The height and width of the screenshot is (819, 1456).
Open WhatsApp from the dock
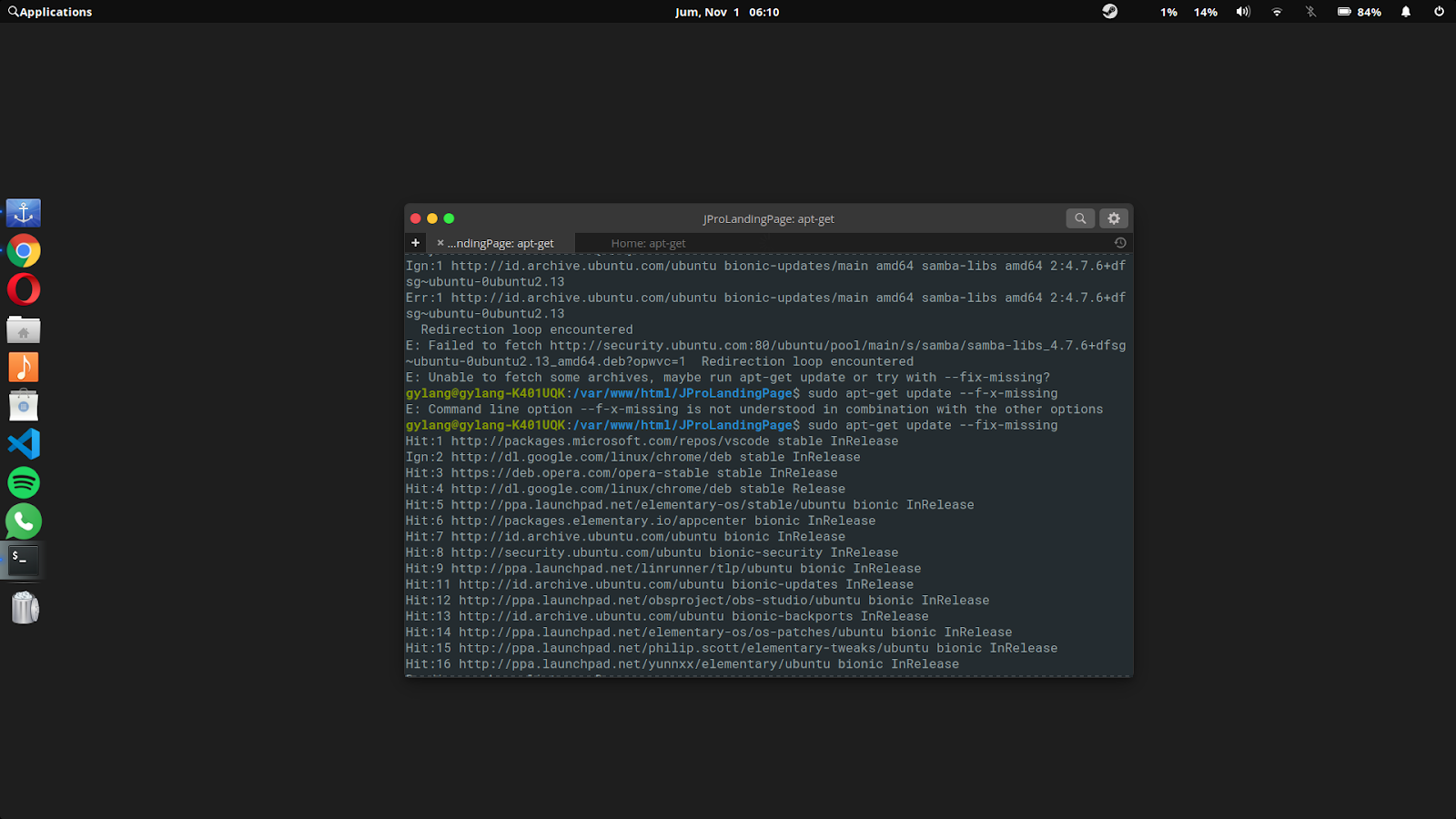point(24,521)
